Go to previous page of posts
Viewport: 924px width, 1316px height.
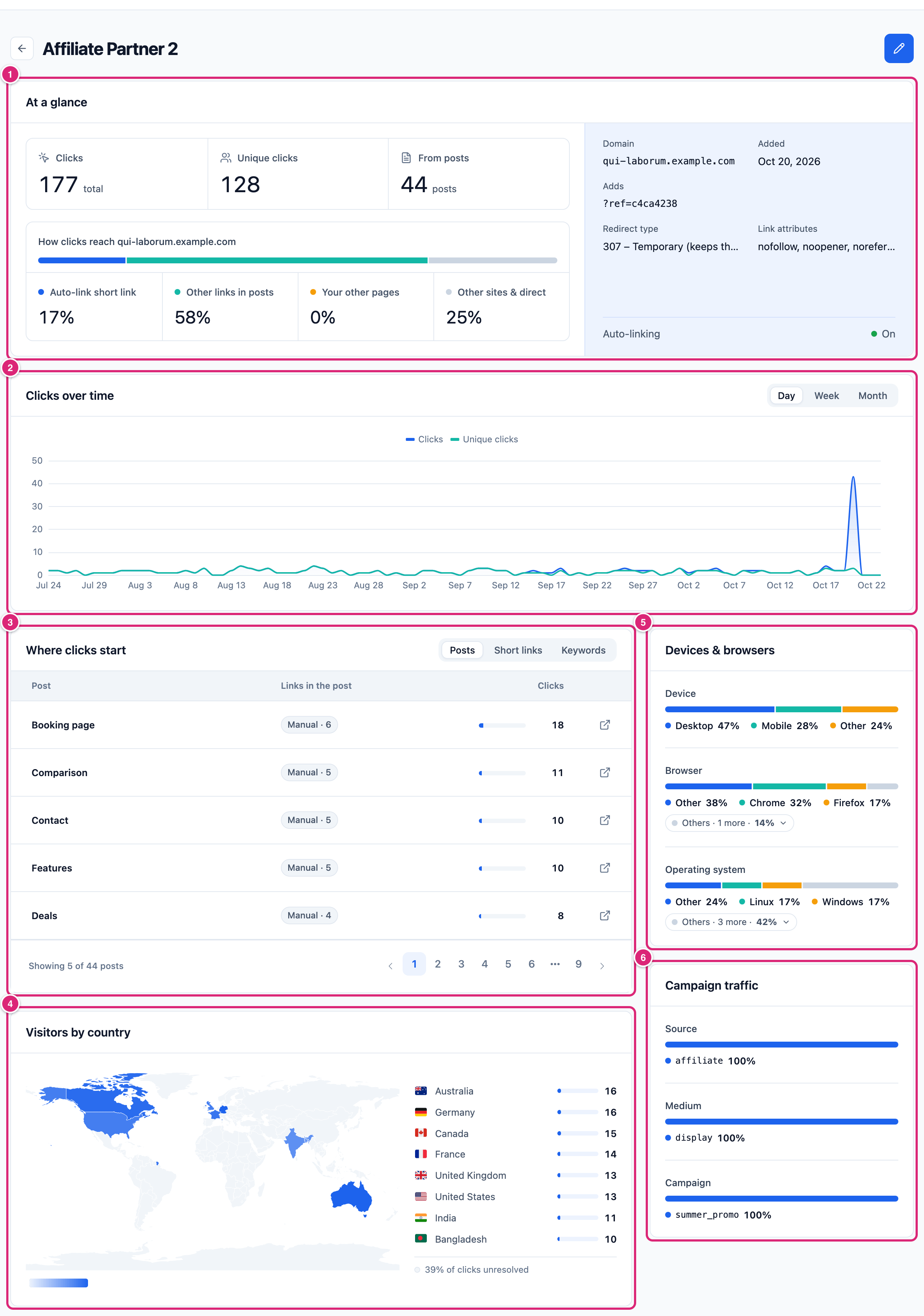pos(390,965)
